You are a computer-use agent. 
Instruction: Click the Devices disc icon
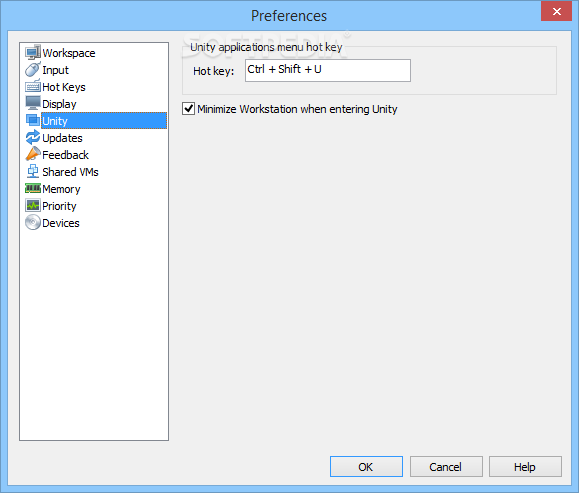coord(33,222)
